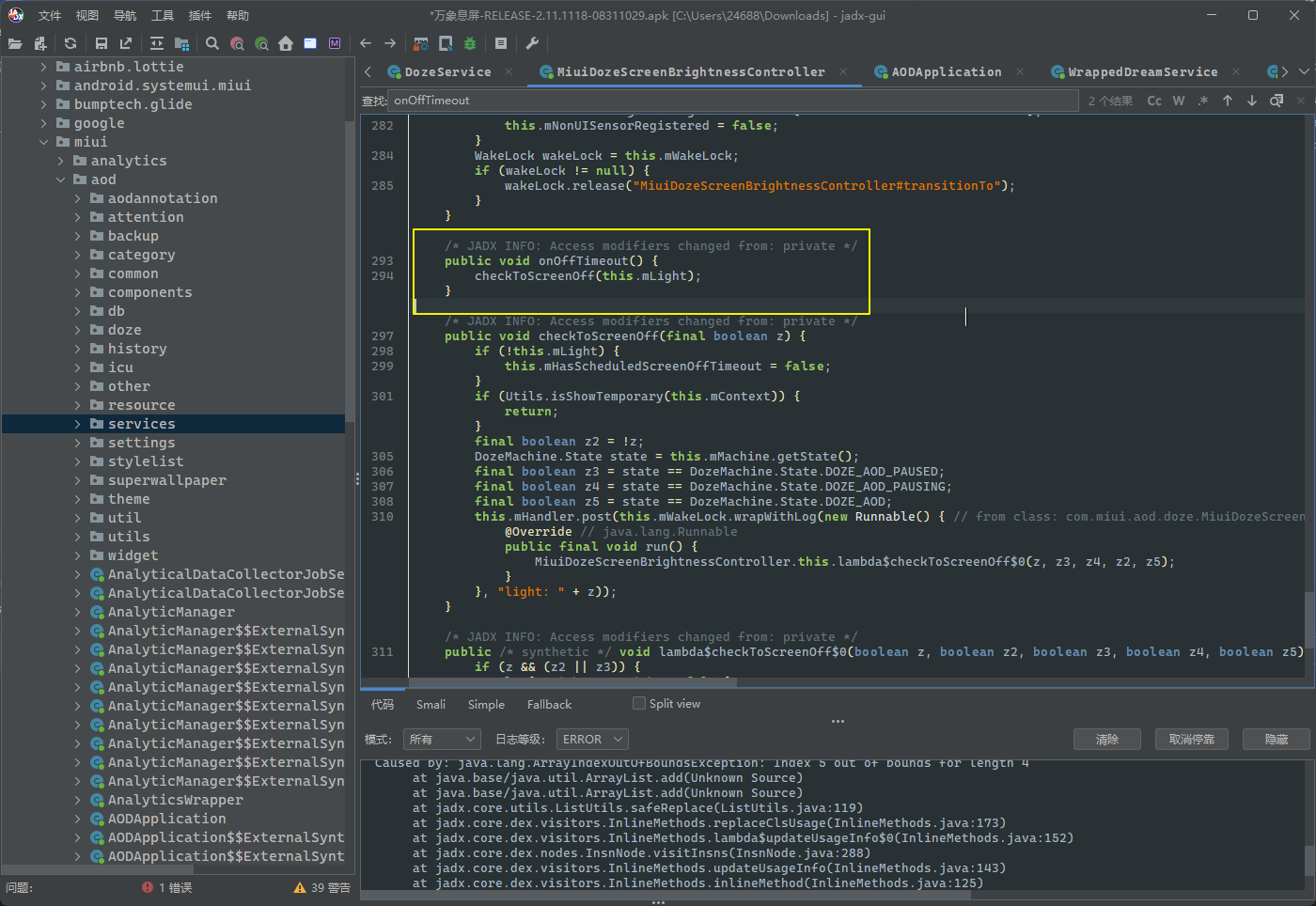This screenshot has width=1316, height=906.
Task: Jump to next search result arrow
Action: [x=1252, y=101]
